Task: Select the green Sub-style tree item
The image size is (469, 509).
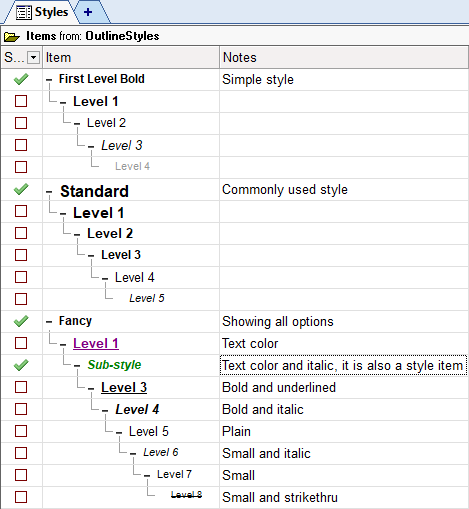Action: click(114, 365)
